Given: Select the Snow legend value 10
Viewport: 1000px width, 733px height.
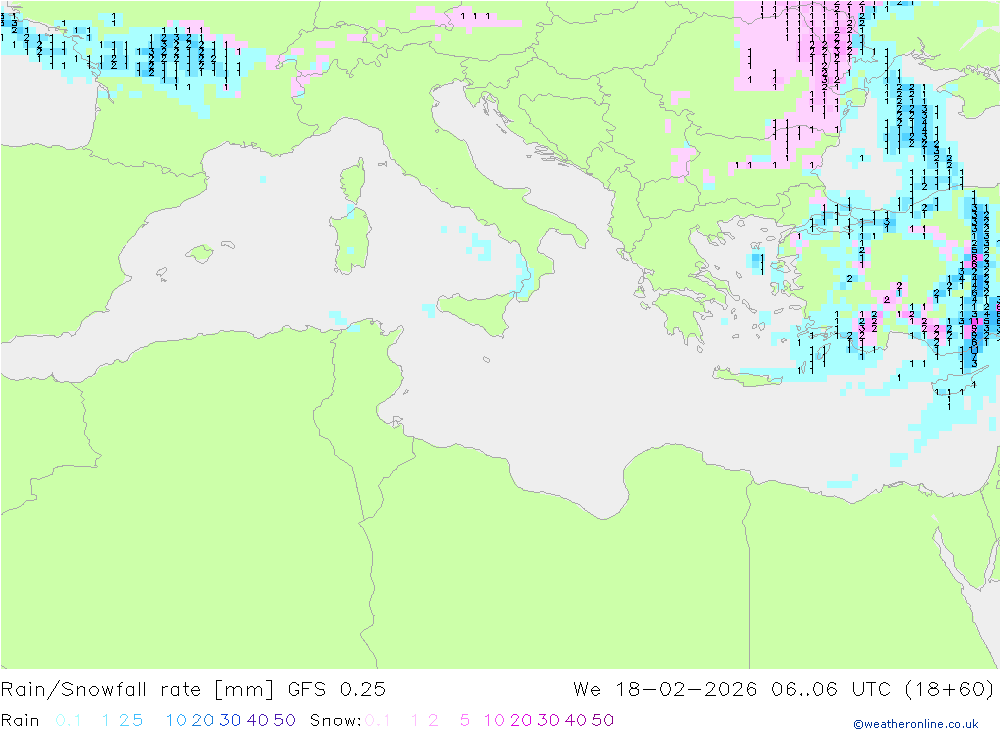Looking at the screenshot, I should pyautogui.click(x=494, y=720).
